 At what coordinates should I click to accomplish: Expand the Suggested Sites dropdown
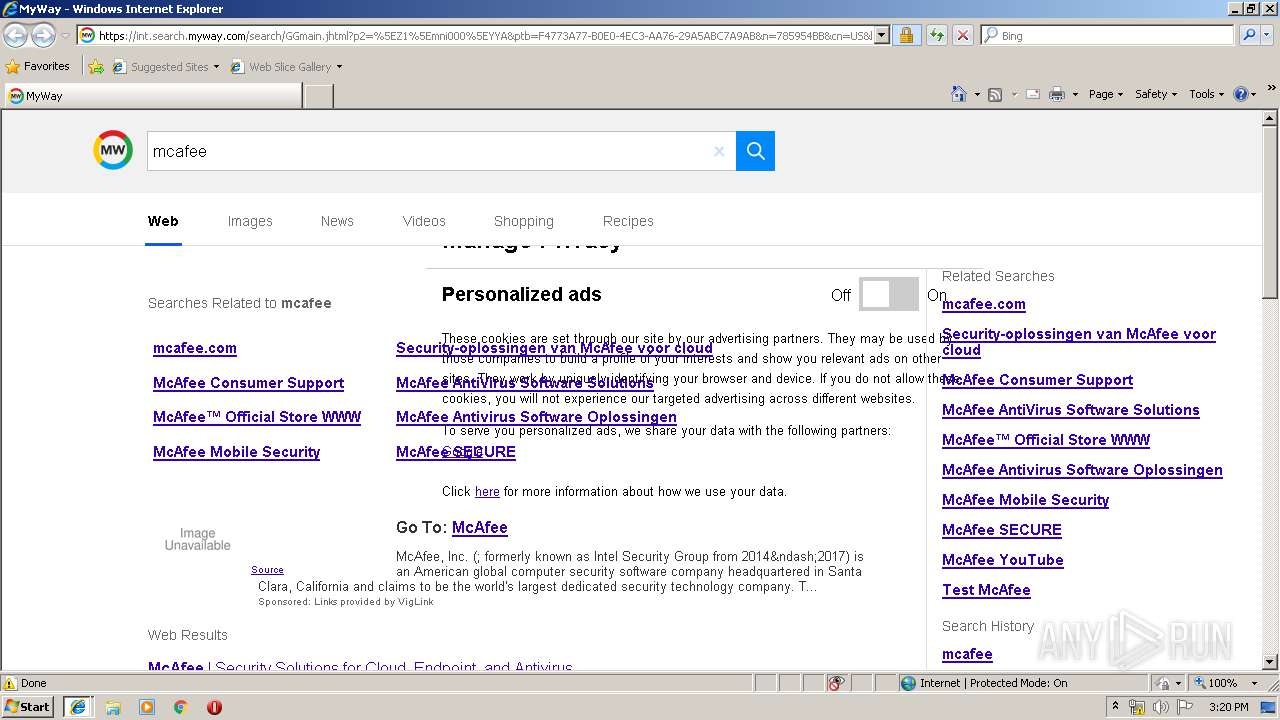pos(217,67)
